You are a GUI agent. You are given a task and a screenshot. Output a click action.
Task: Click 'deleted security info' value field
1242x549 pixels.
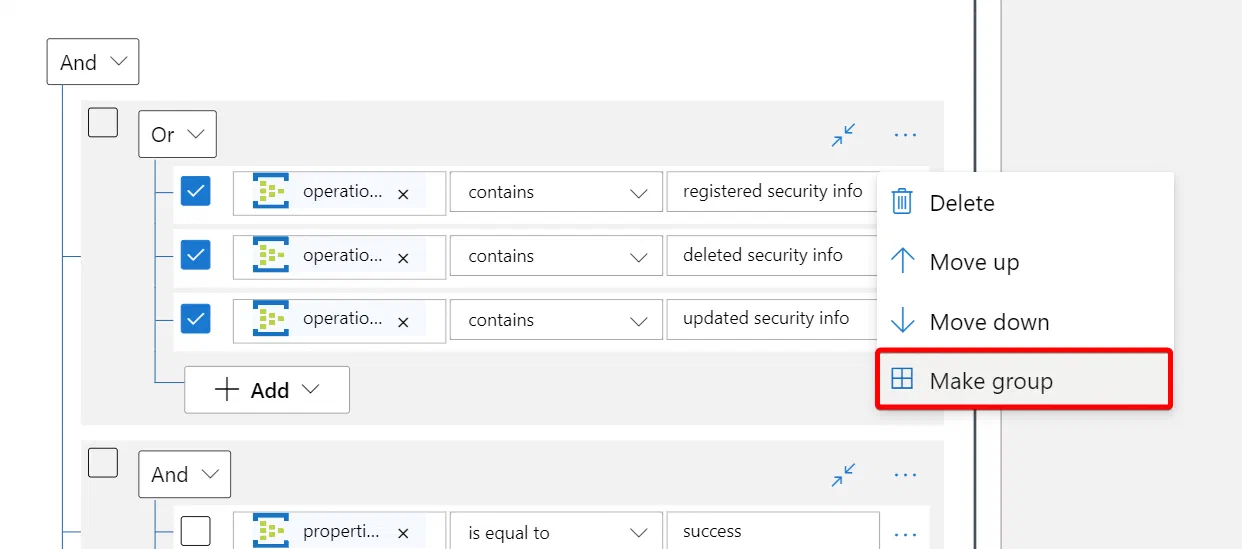(x=773, y=256)
